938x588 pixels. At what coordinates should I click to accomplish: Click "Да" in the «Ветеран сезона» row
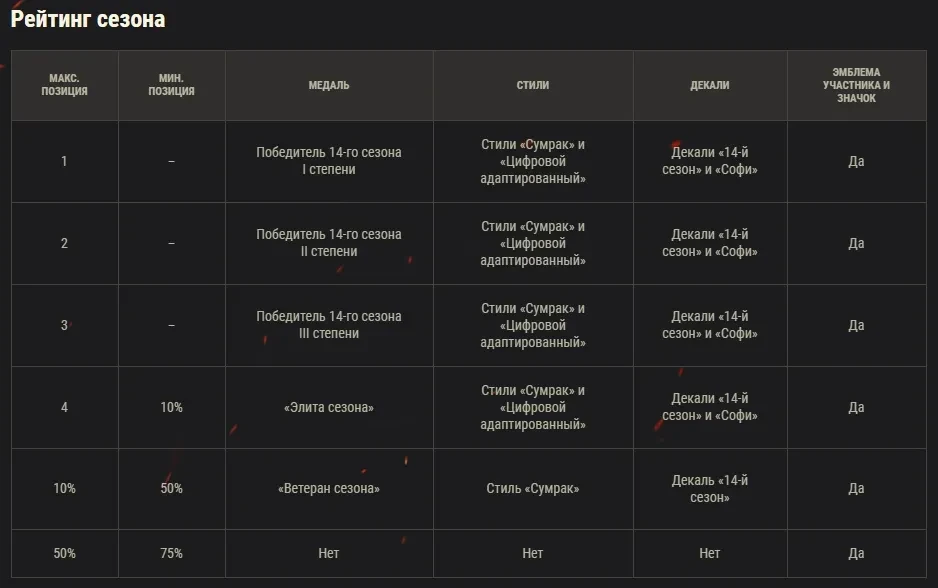856,489
